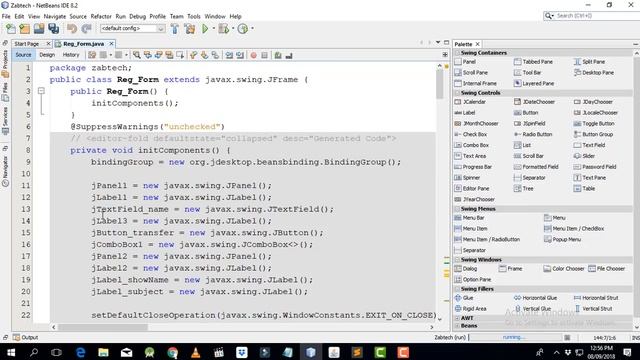Click the New File toolbar icon
Image resolution: width=640 pixels, height=360 pixels.
[x=11, y=29]
